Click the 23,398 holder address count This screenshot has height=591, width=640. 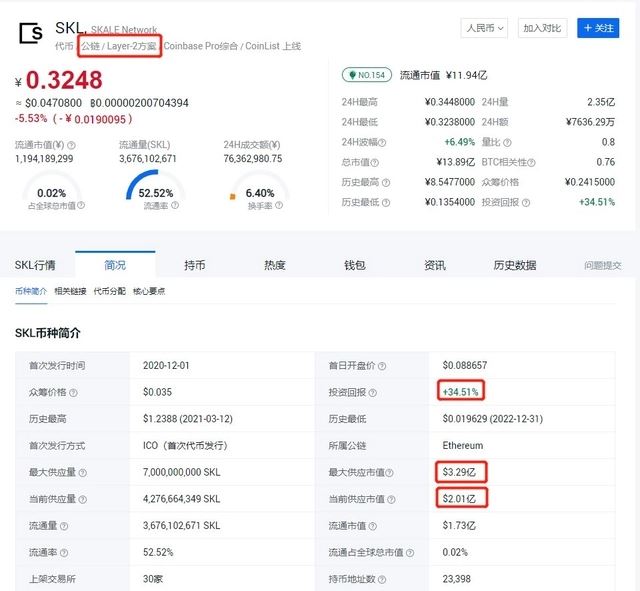(457, 579)
